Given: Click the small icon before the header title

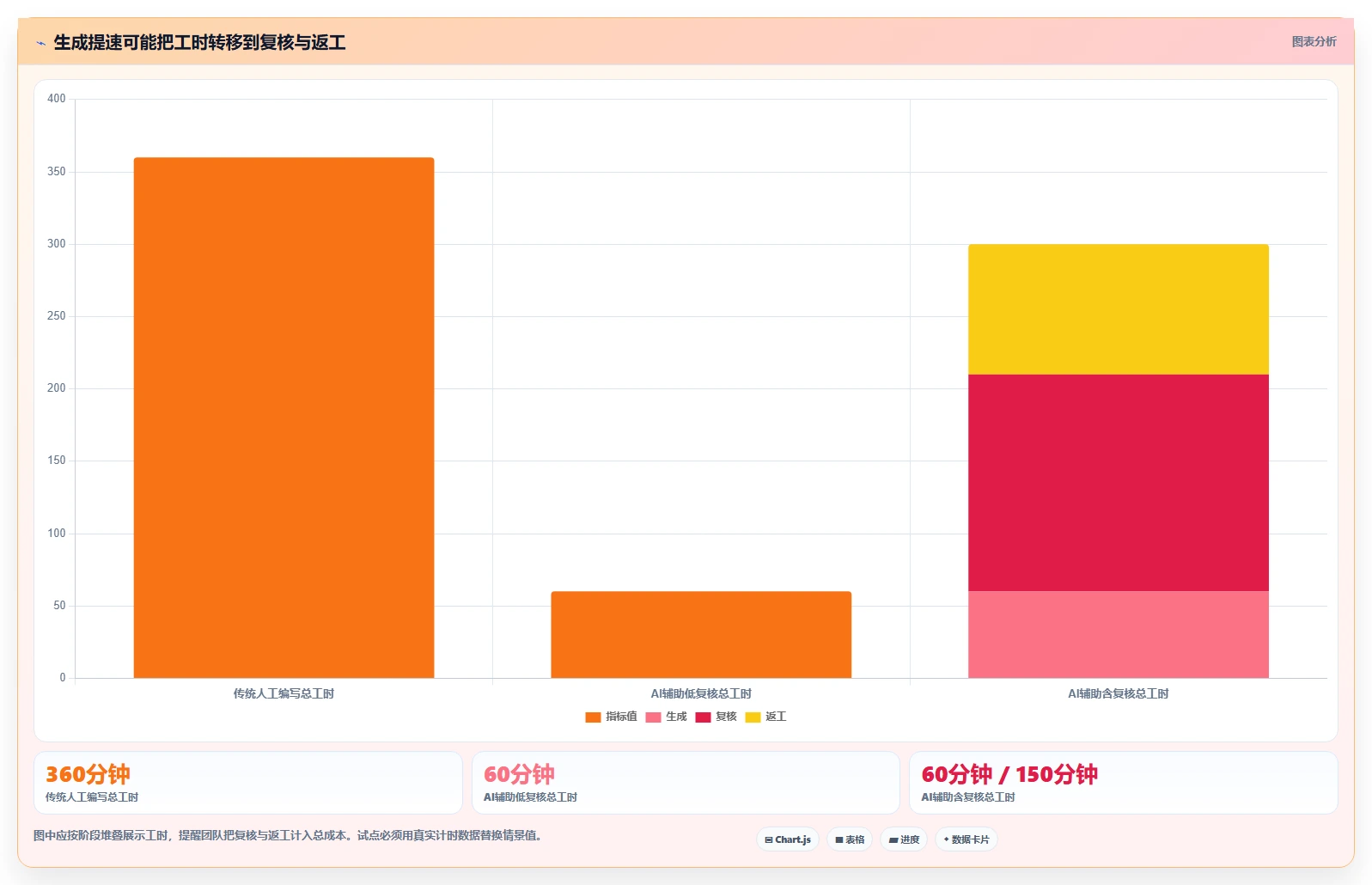Looking at the screenshot, I should (x=40, y=43).
